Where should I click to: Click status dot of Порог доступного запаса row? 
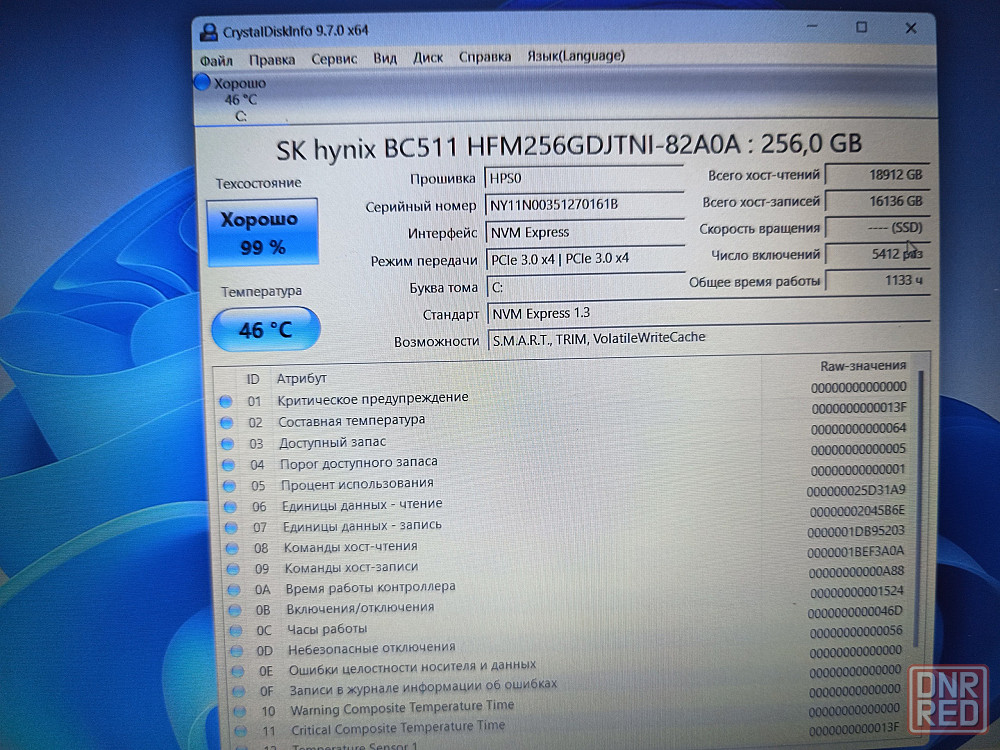pyautogui.click(x=228, y=465)
